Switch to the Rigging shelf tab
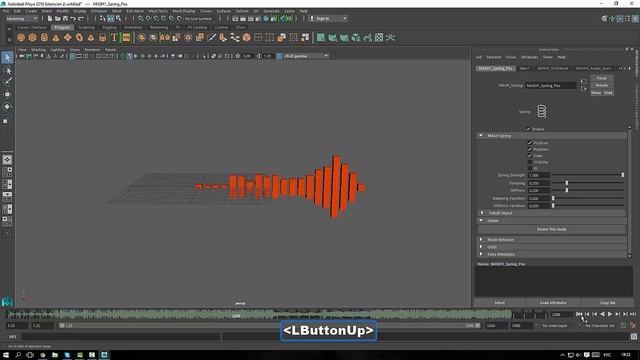 109,27
